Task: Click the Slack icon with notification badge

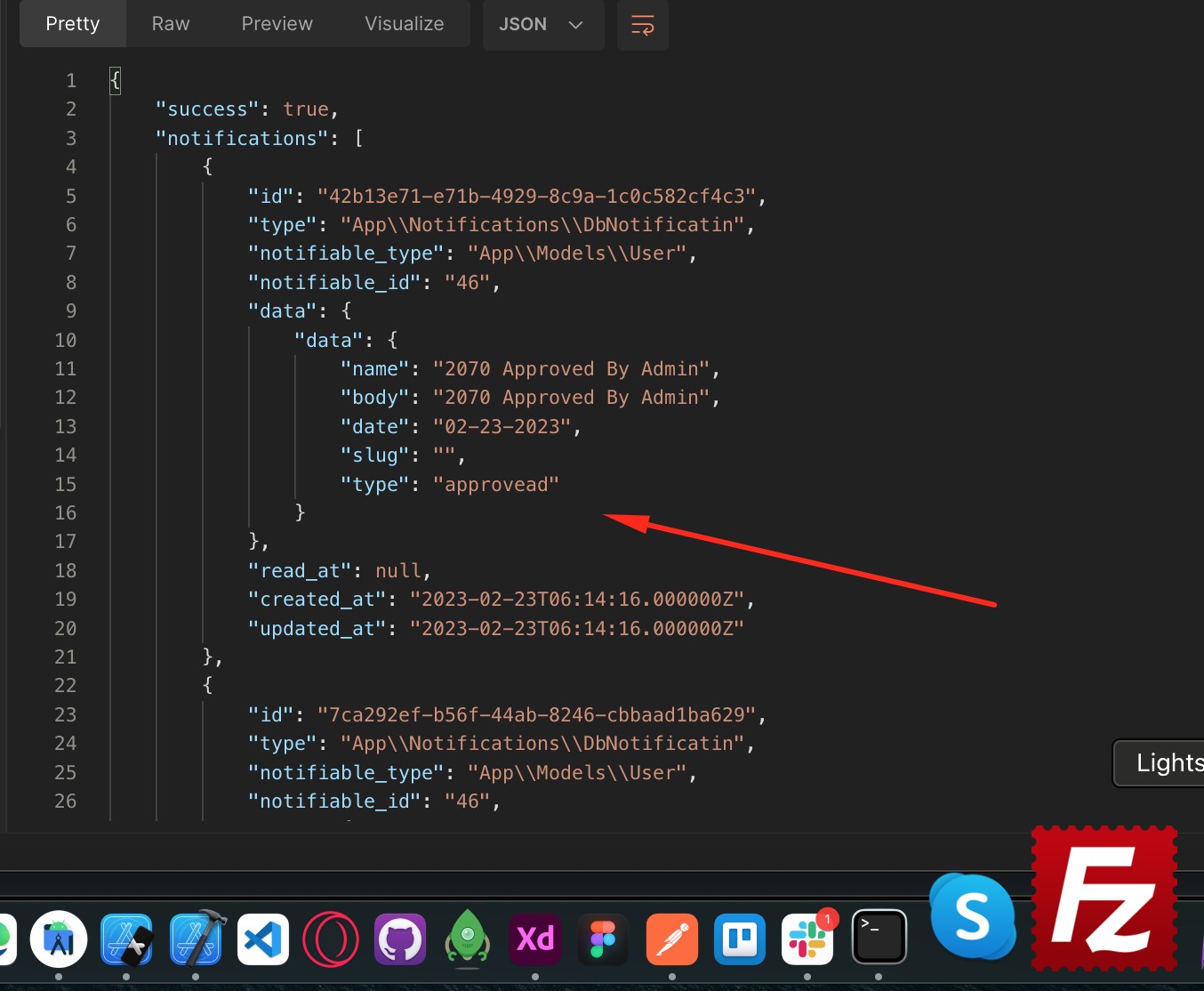Action: [x=807, y=939]
